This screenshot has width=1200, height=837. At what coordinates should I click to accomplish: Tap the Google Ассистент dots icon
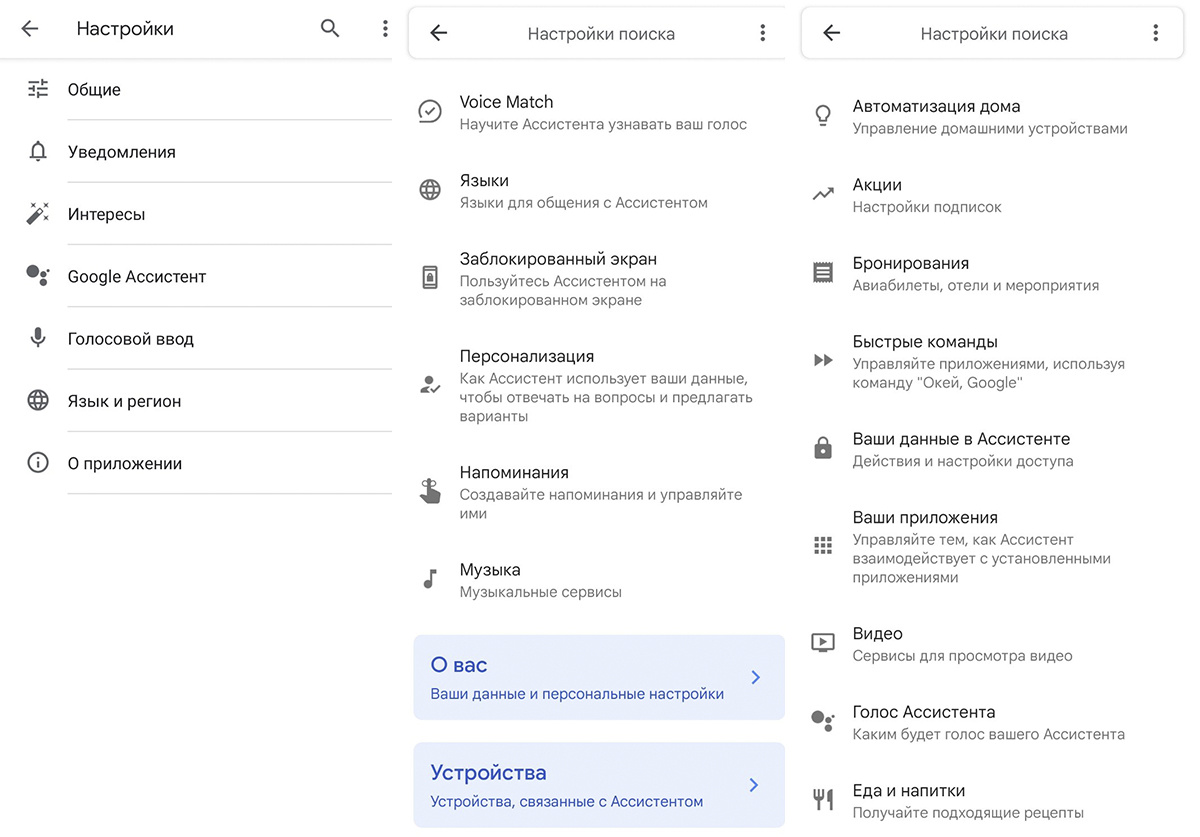[38, 276]
